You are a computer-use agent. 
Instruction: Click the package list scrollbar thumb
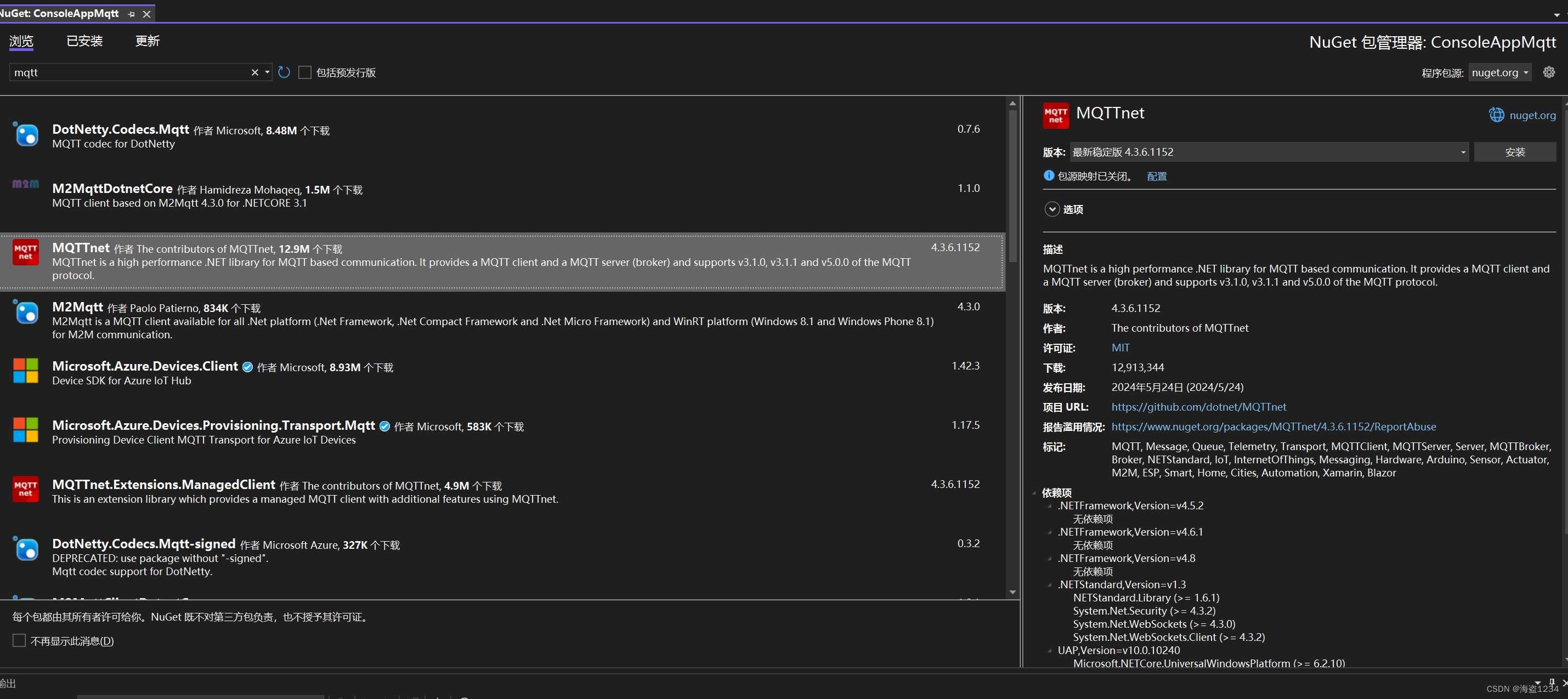pyautogui.click(x=1012, y=185)
